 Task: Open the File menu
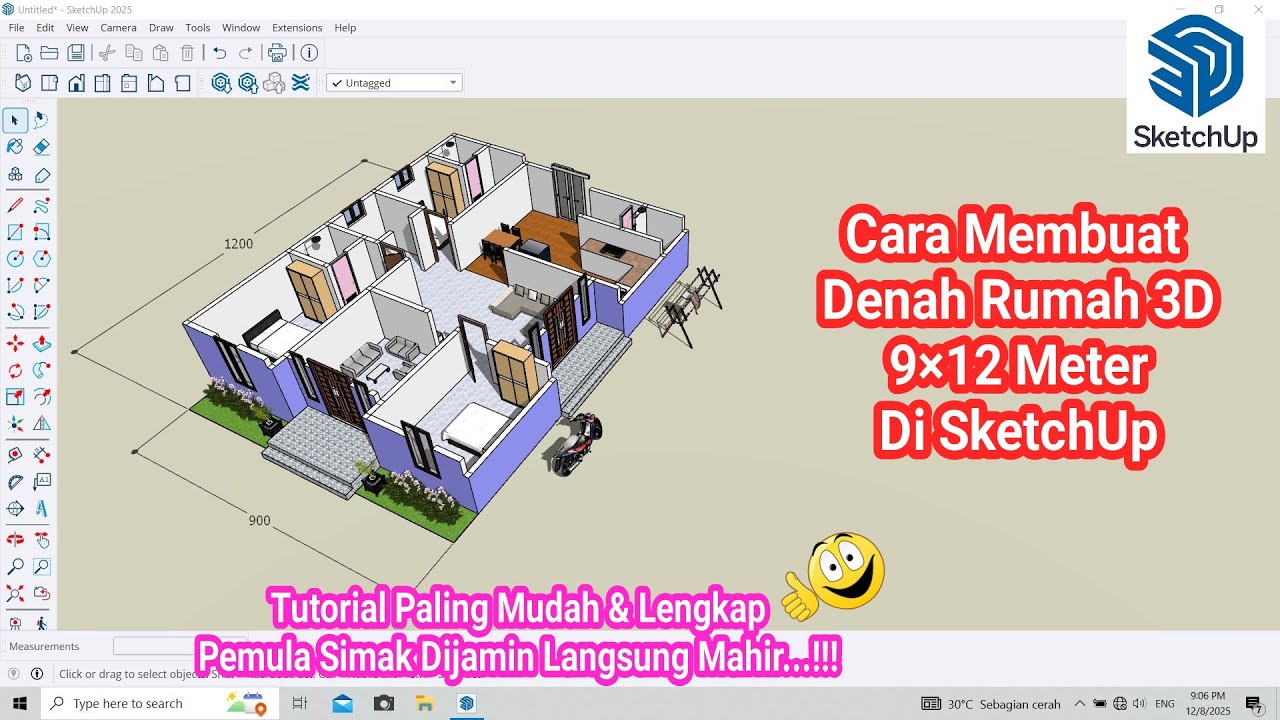tap(16, 28)
